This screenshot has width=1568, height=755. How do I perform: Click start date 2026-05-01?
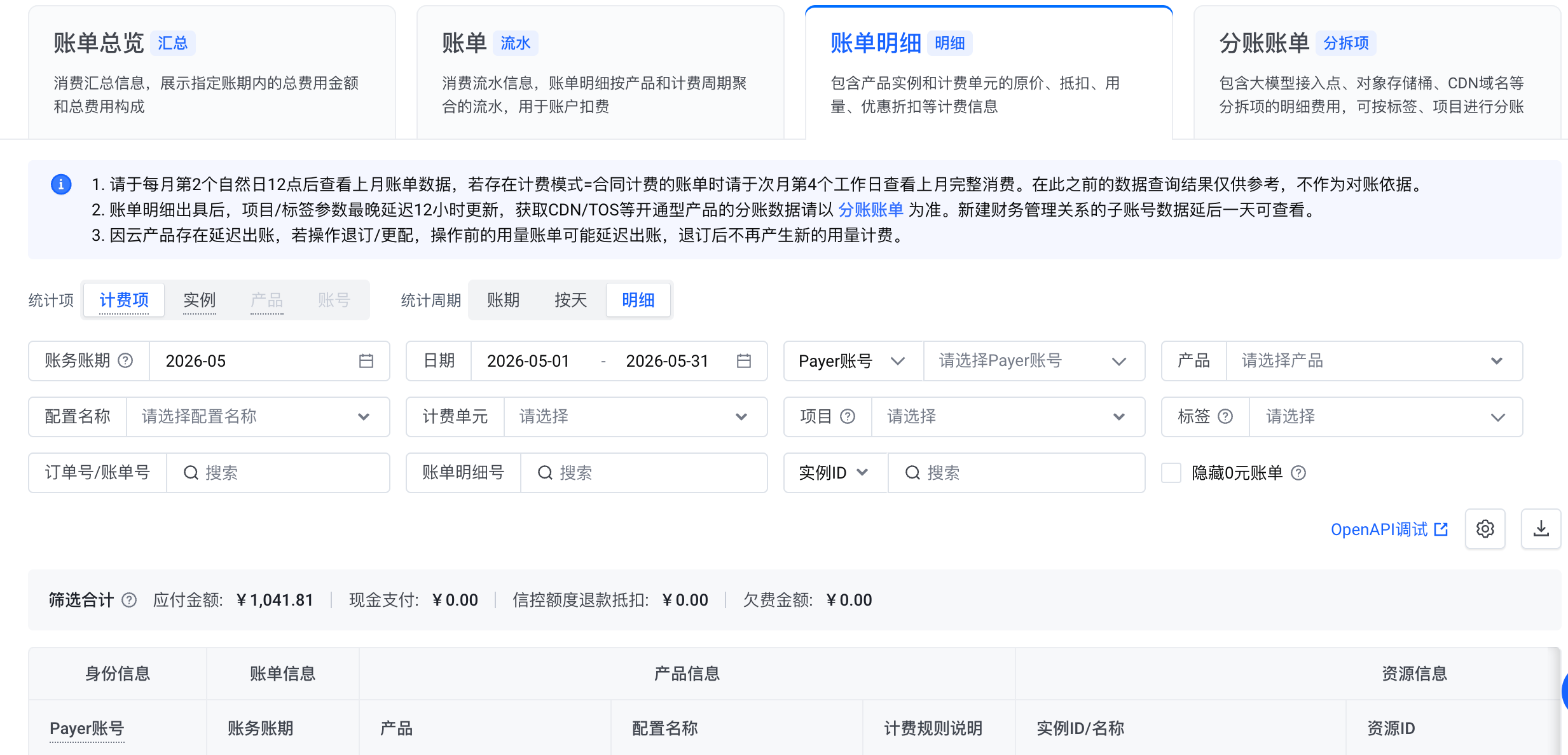click(528, 361)
